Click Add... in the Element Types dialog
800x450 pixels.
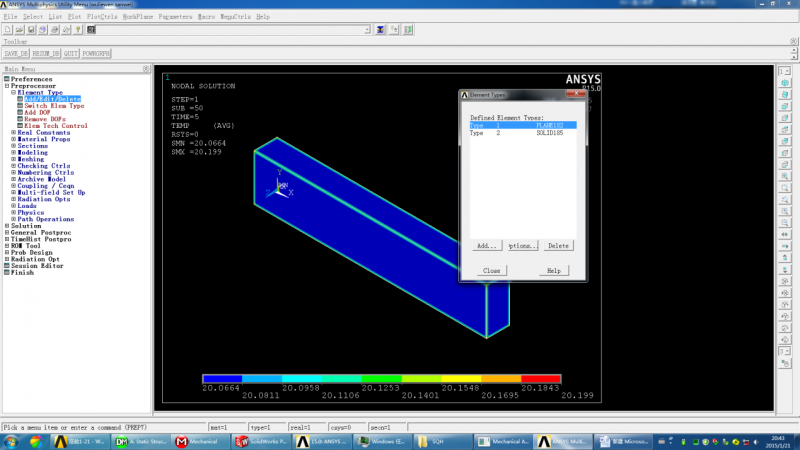click(486, 246)
